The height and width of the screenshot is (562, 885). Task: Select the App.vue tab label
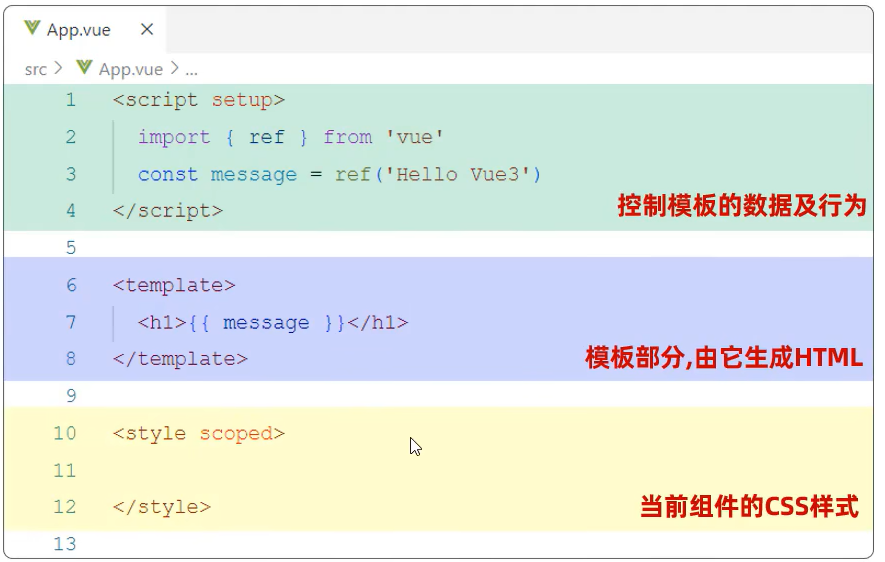pyautogui.click(x=79, y=29)
